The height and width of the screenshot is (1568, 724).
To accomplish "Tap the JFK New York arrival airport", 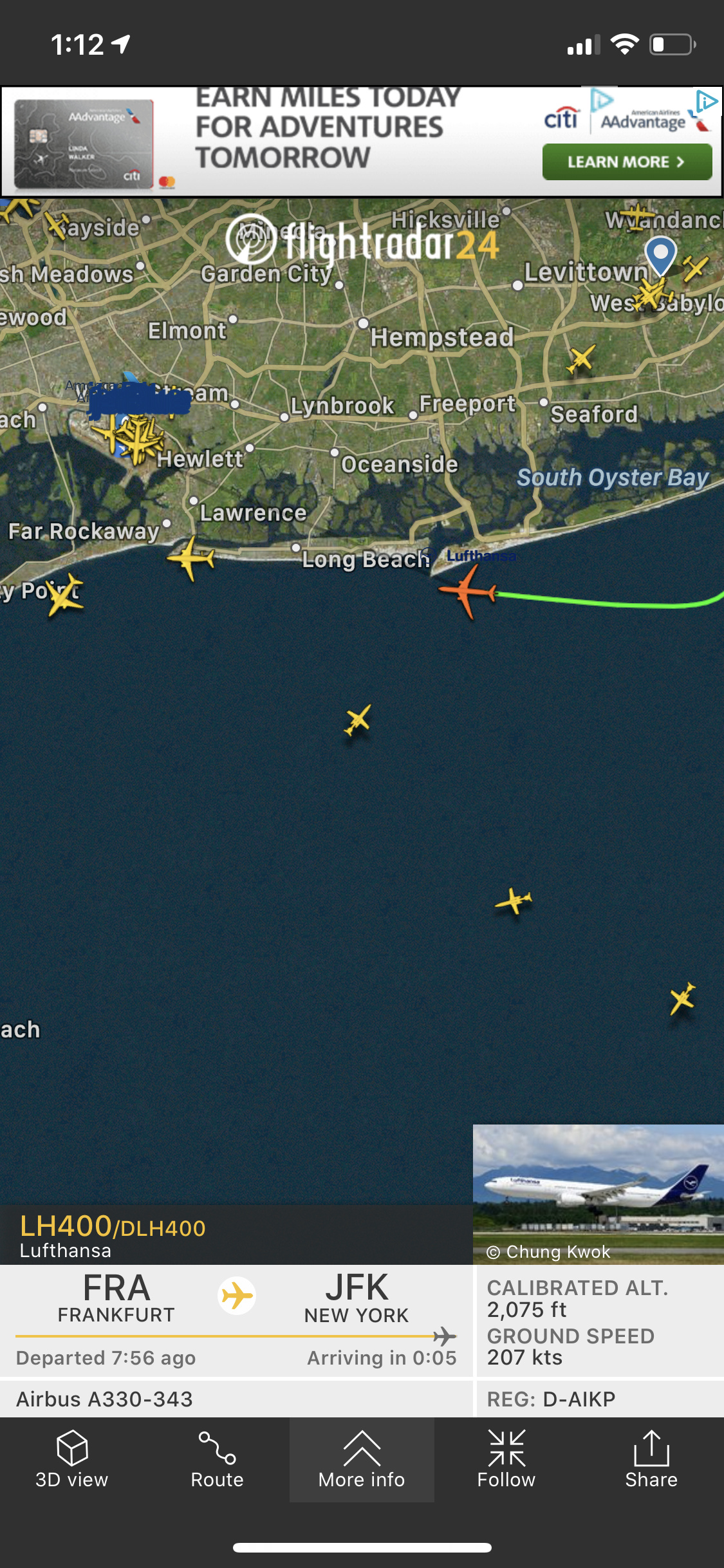I will coord(357,1298).
